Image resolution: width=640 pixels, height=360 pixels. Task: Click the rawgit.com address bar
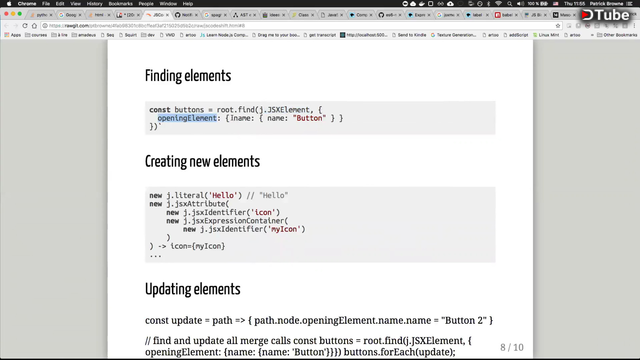(301, 25)
